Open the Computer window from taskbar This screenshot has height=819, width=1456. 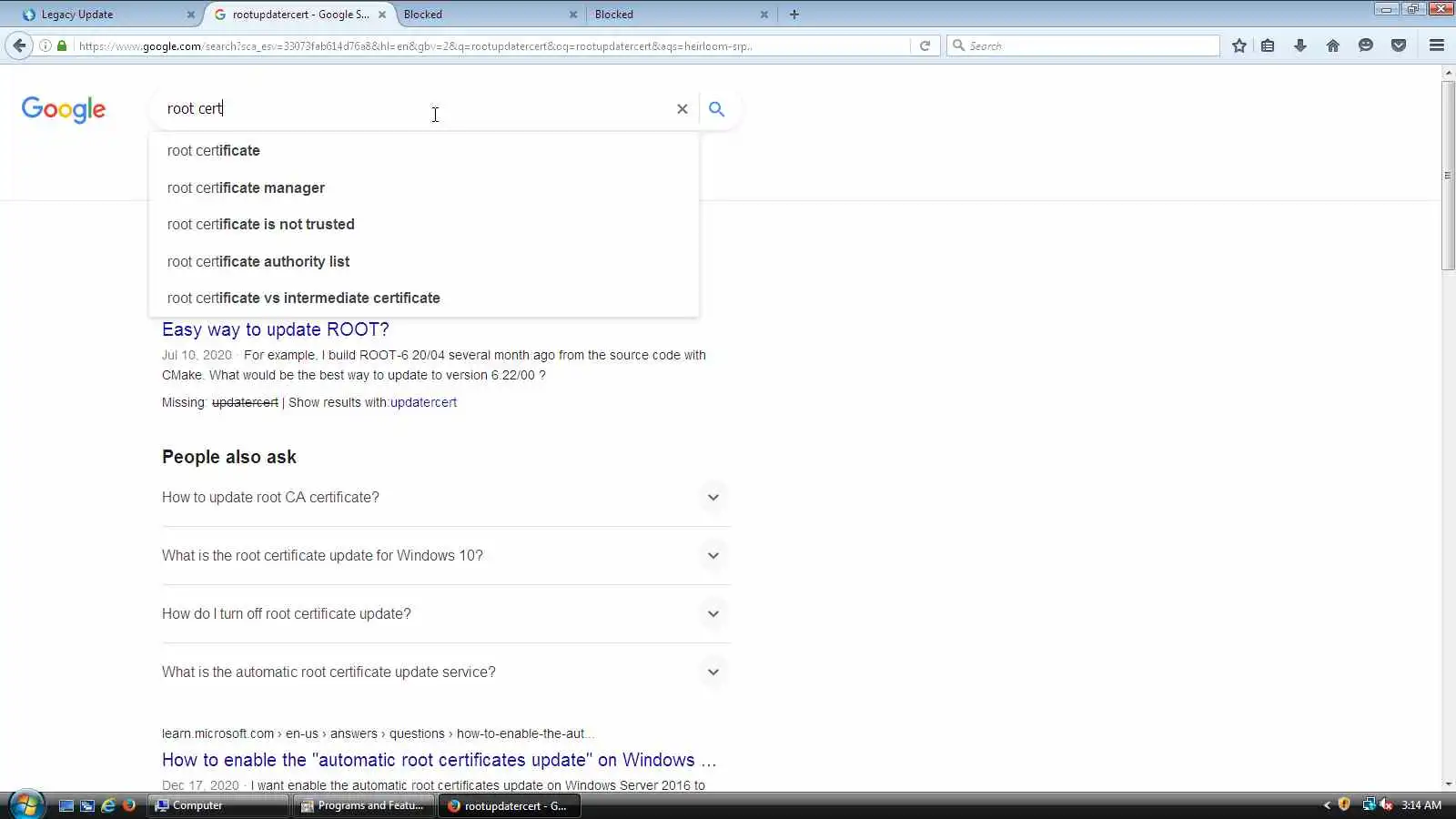pyautogui.click(x=218, y=805)
